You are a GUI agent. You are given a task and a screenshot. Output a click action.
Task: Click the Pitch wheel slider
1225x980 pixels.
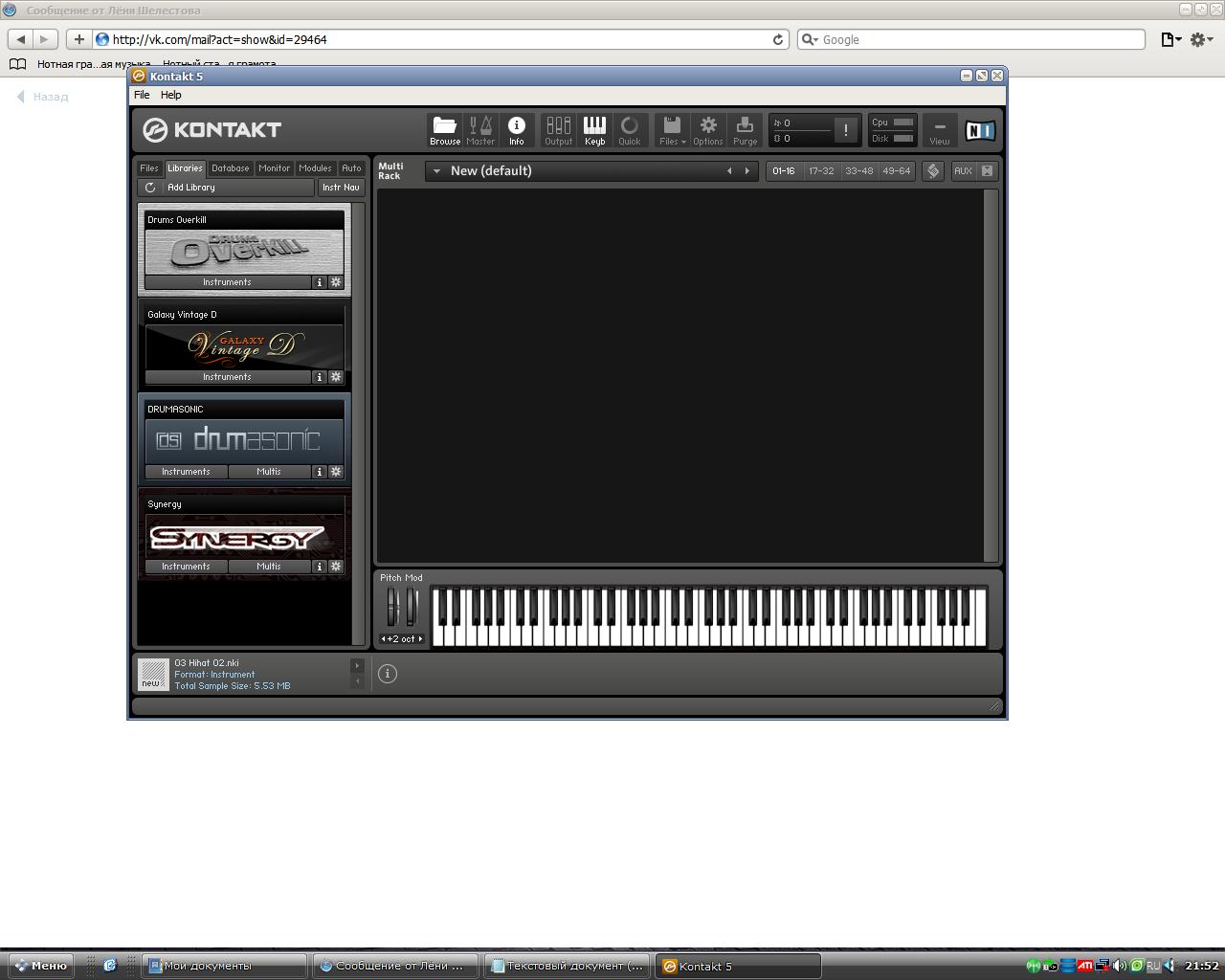tap(392, 607)
